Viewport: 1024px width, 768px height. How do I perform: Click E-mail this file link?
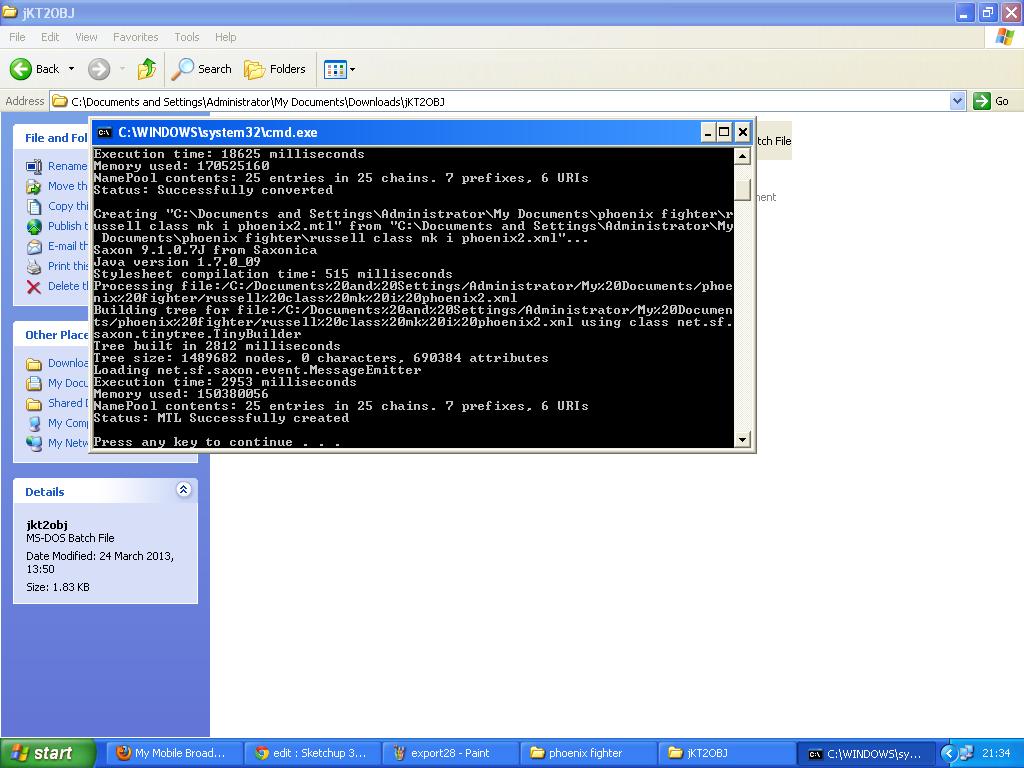(67, 246)
